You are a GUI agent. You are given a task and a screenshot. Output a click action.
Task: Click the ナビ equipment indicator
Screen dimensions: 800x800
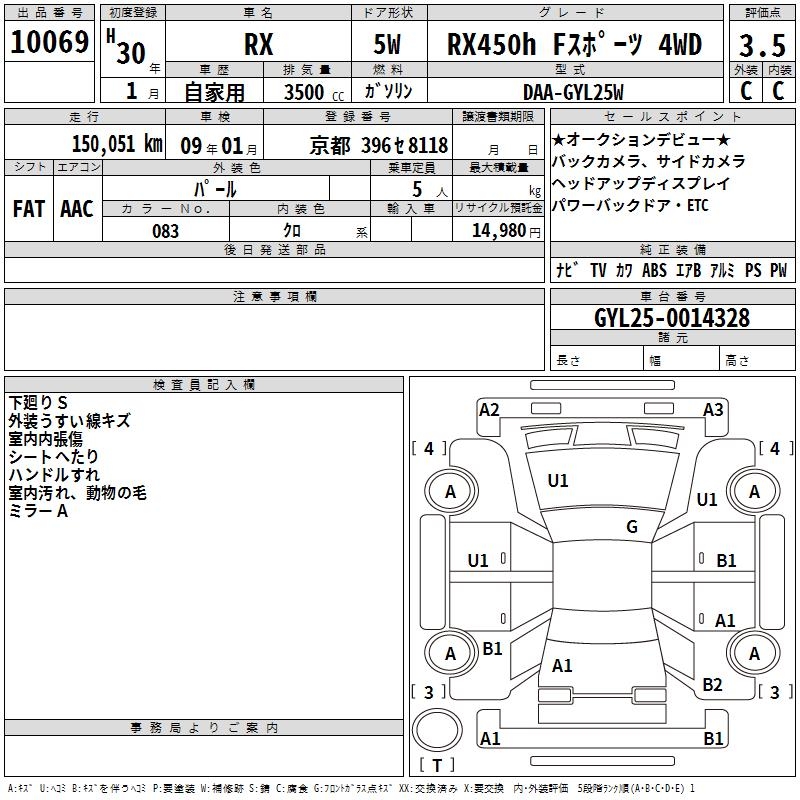(x=567, y=270)
